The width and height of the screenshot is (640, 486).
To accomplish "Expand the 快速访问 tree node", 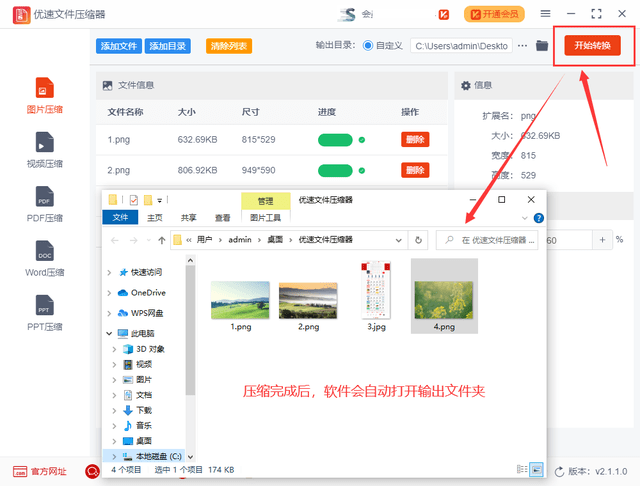I will pyautogui.click(x=109, y=272).
